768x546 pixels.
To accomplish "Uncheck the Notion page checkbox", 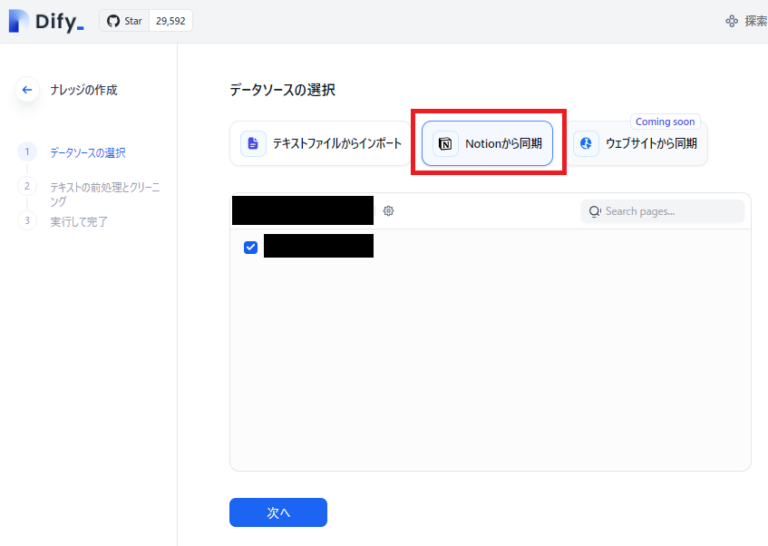I will tap(251, 247).
